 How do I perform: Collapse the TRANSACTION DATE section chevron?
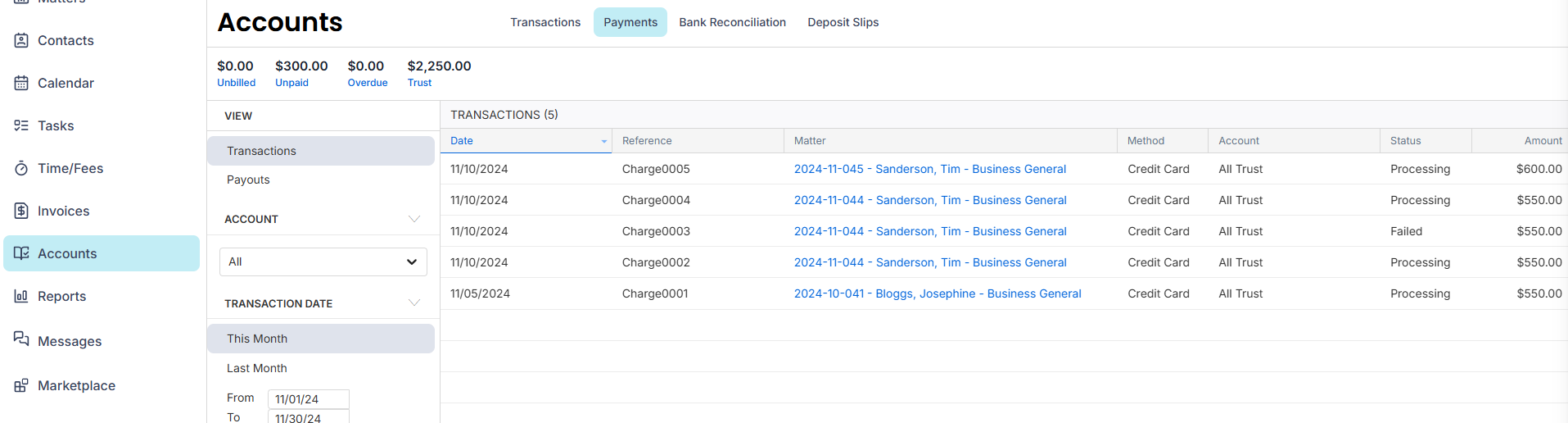pyautogui.click(x=414, y=303)
